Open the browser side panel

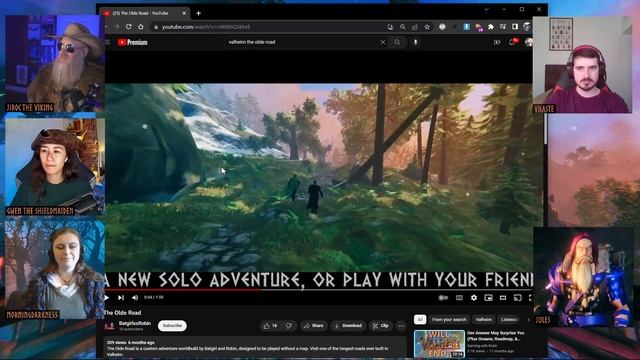click(x=515, y=27)
